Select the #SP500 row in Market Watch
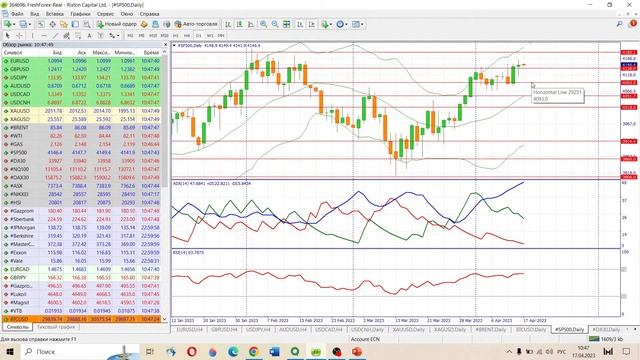640x360 pixels. [82, 153]
